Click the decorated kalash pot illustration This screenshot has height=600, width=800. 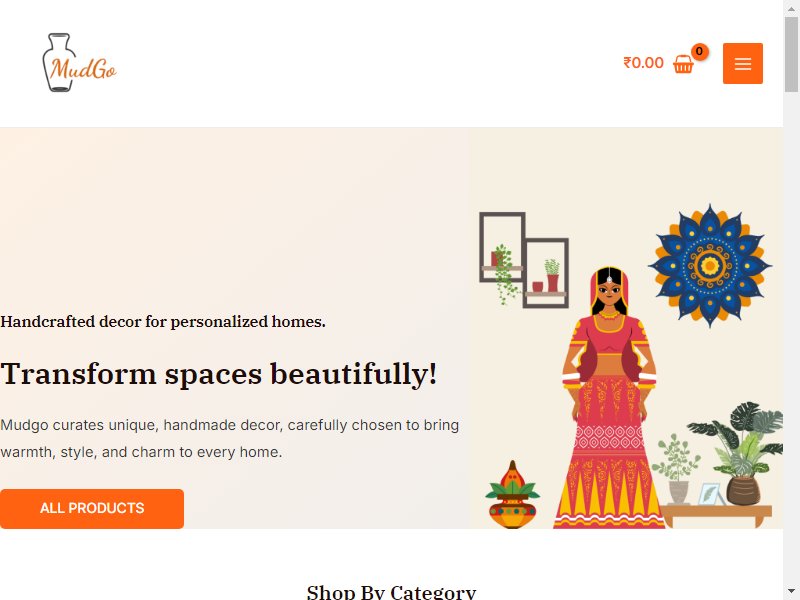pyautogui.click(x=513, y=495)
